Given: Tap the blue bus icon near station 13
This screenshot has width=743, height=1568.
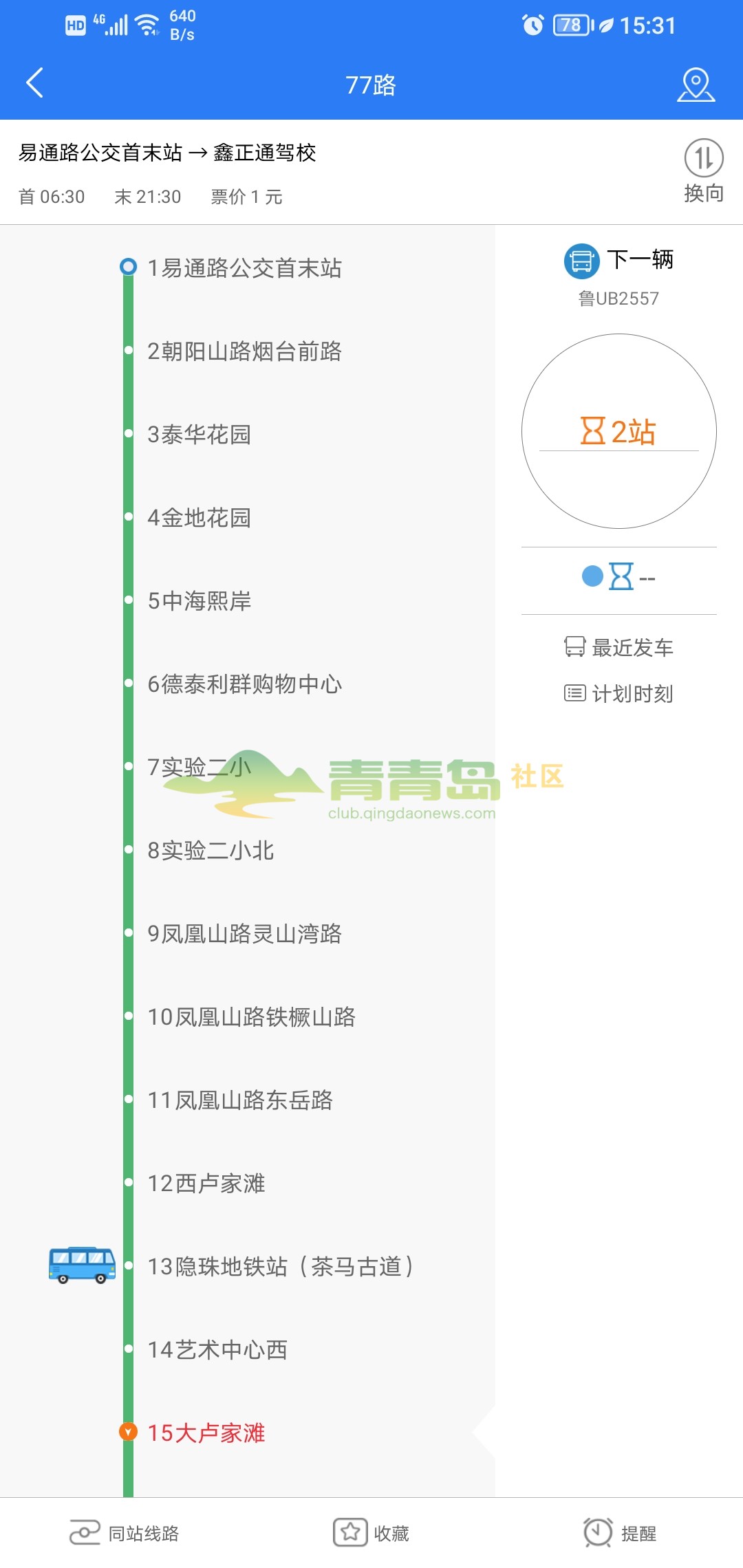Looking at the screenshot, I should pyautogui.click(x=82, y=1265).
